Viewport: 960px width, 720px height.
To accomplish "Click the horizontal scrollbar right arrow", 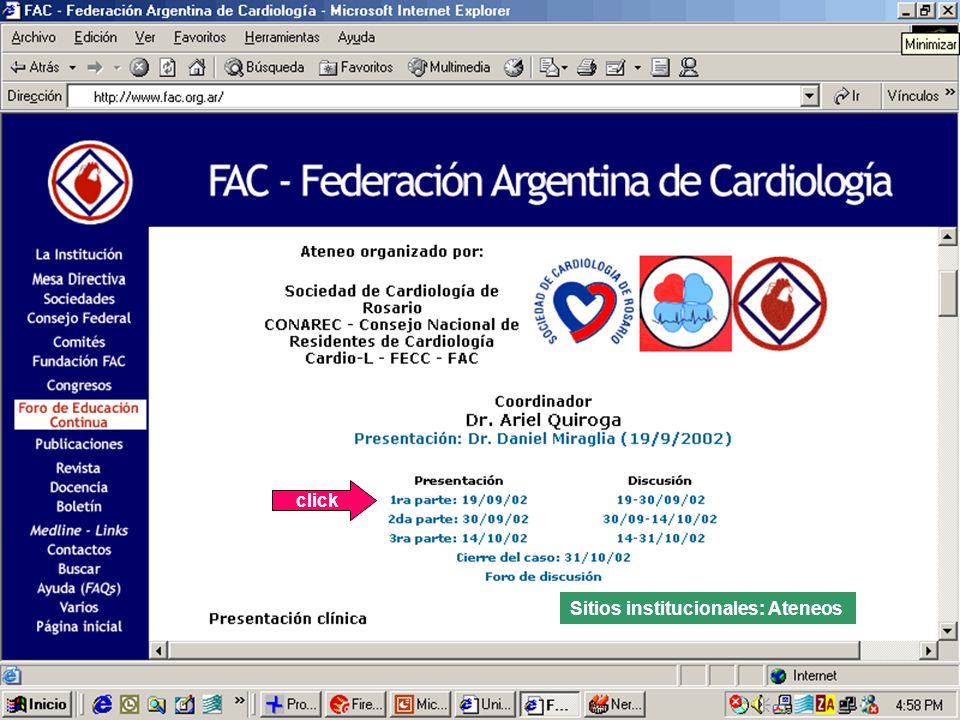I will (x=929, y=650).
